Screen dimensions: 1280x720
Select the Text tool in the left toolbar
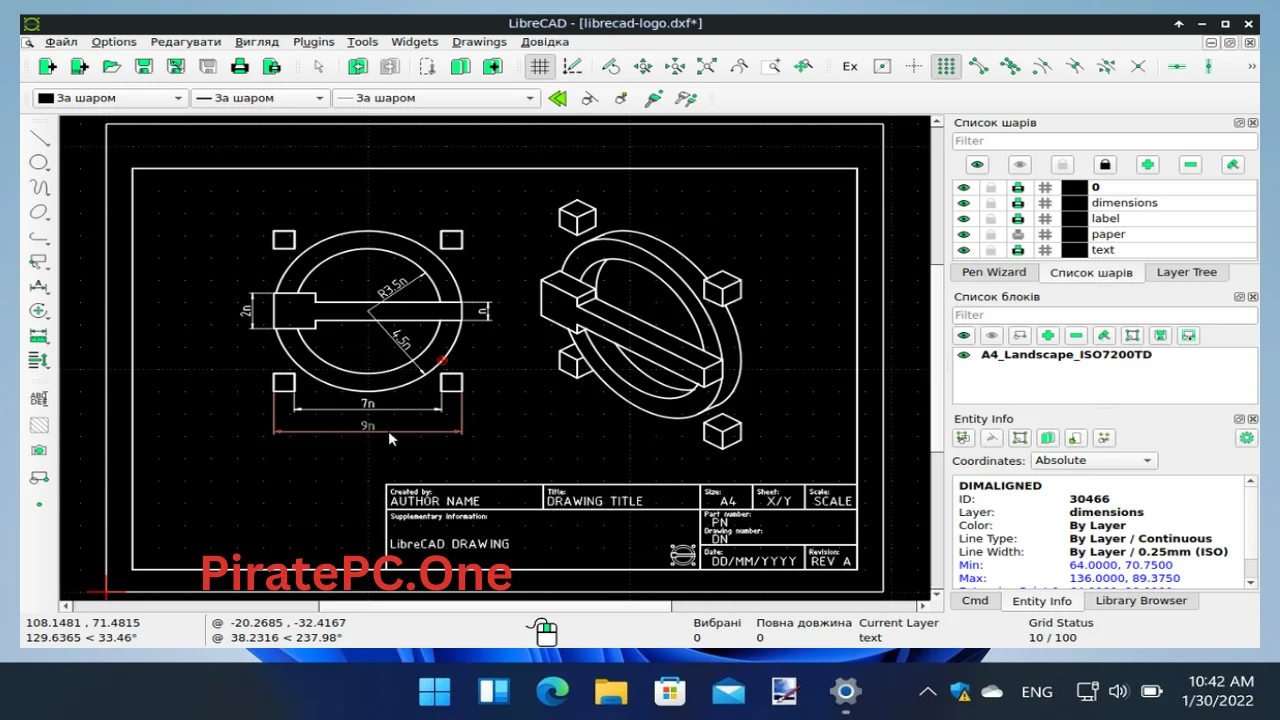pyautogui.click(x=39, y=397)
